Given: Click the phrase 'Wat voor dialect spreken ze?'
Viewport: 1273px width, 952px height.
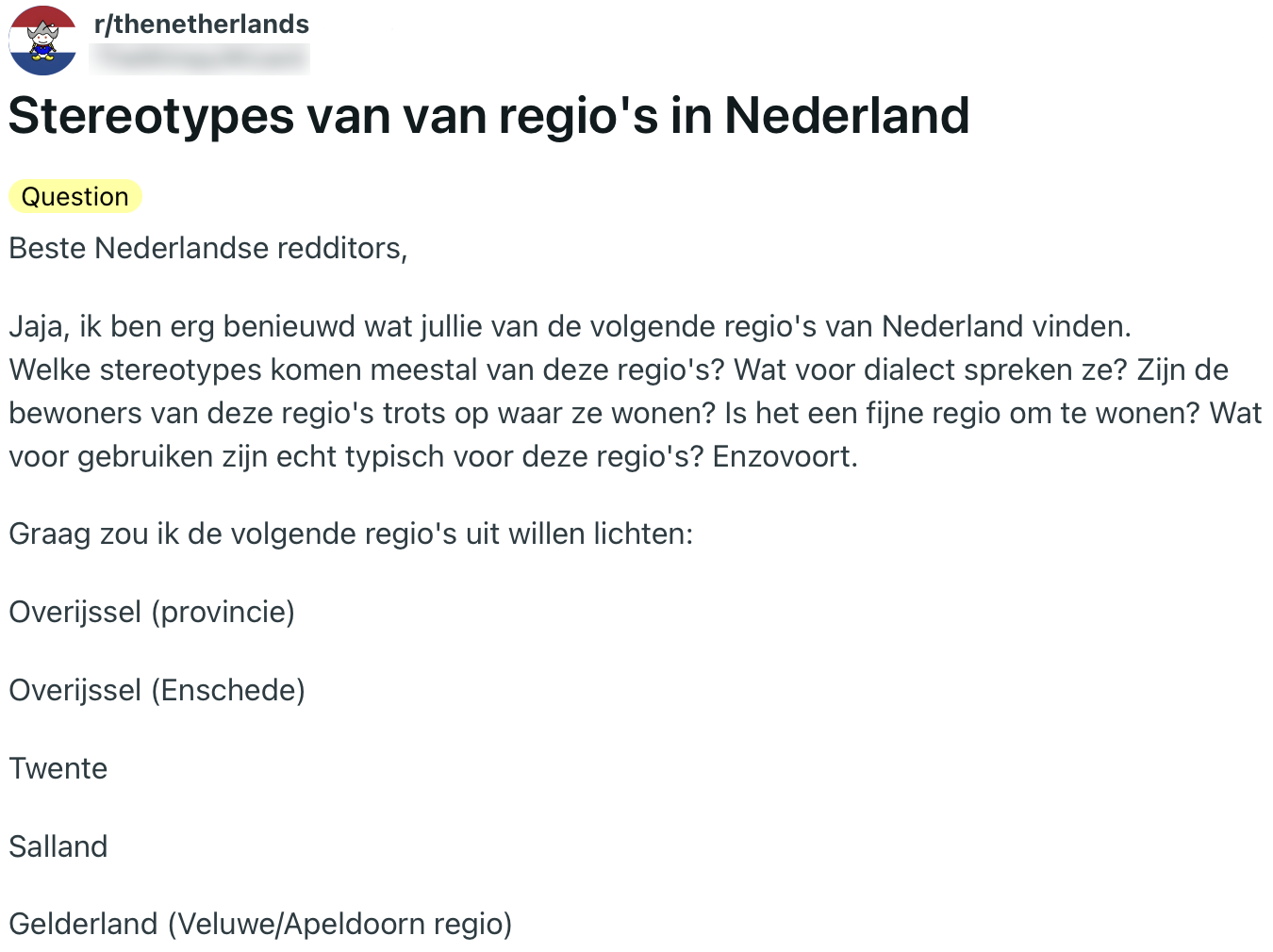Looking at the screenshot, I should [x=930, y=369].
